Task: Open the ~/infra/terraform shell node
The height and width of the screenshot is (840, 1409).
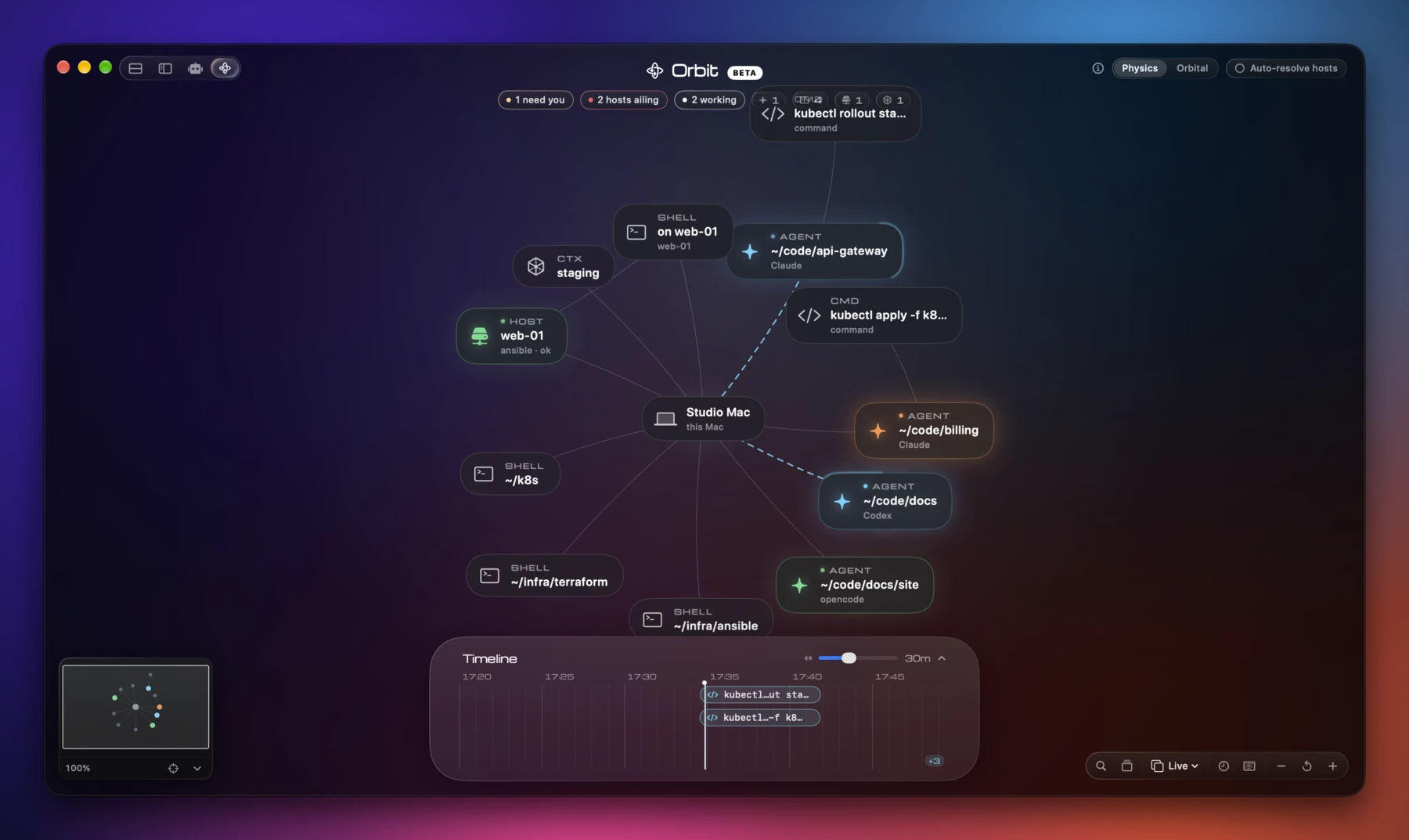Action: coord(545,575)
